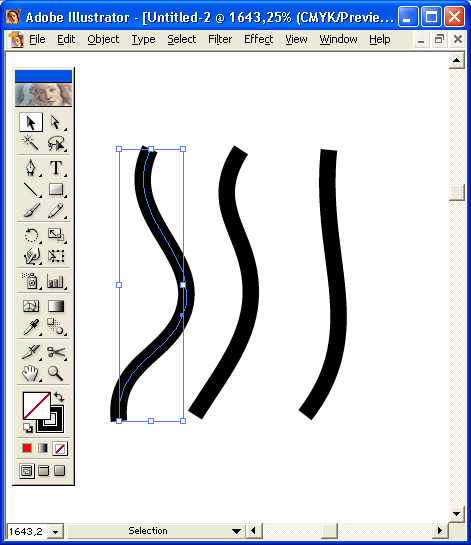Screen dimensions: 471x545
Task: Swap fill and stroke colors
Action: click(59, 397)
